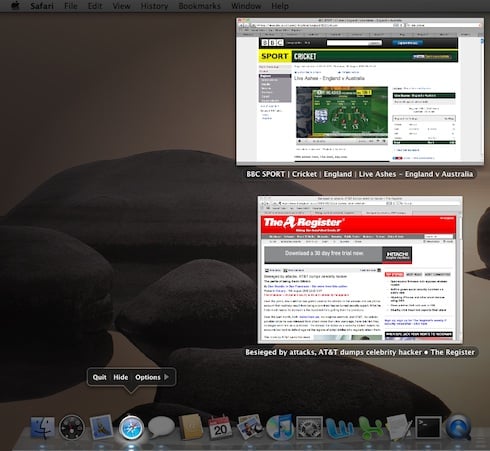Open the green Messenger buddies icon

370,428
